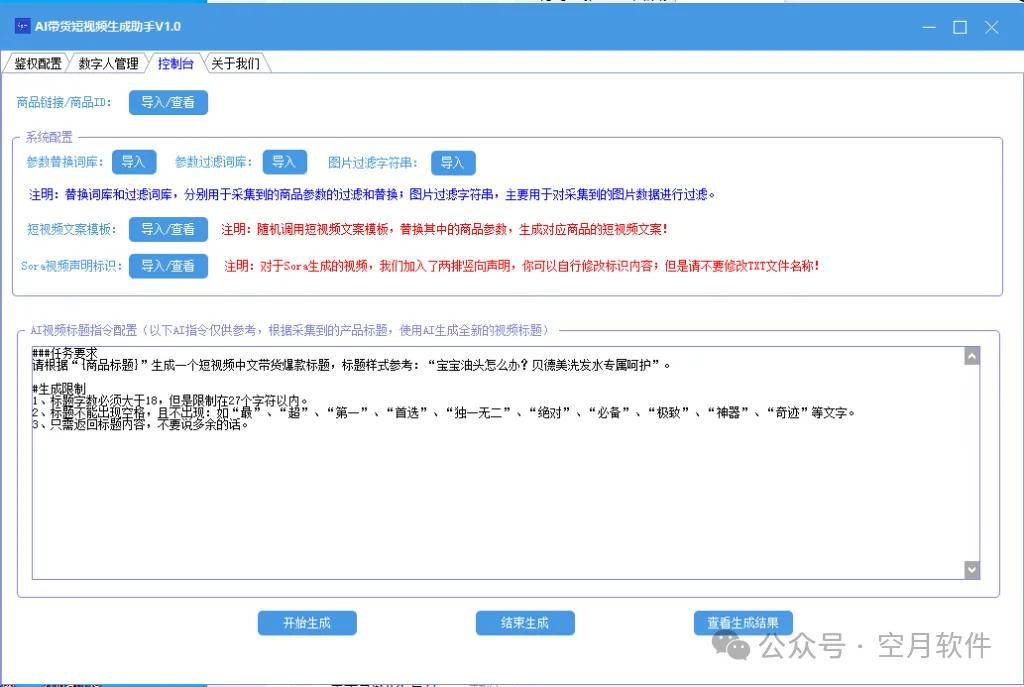Open 导入/查看 for 短视频文案模板
1024x687 pixels.
[x=168, y=229]
